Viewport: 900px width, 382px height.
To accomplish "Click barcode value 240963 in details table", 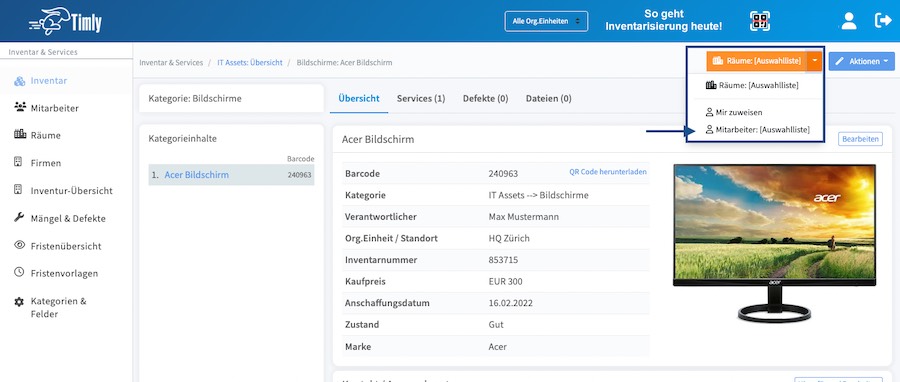I will click(503, 174).
